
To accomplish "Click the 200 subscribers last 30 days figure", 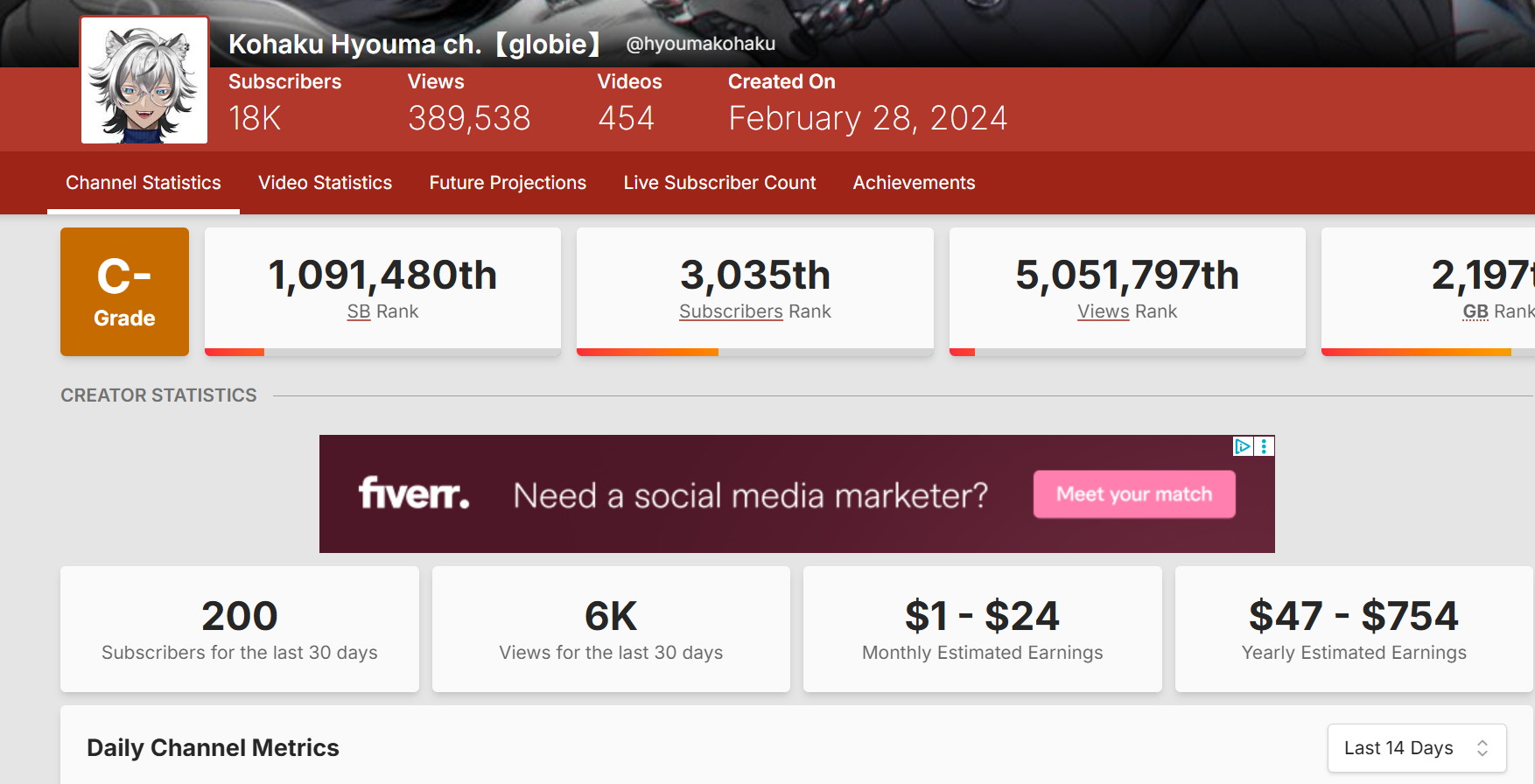I will click(x=240, y=616).
